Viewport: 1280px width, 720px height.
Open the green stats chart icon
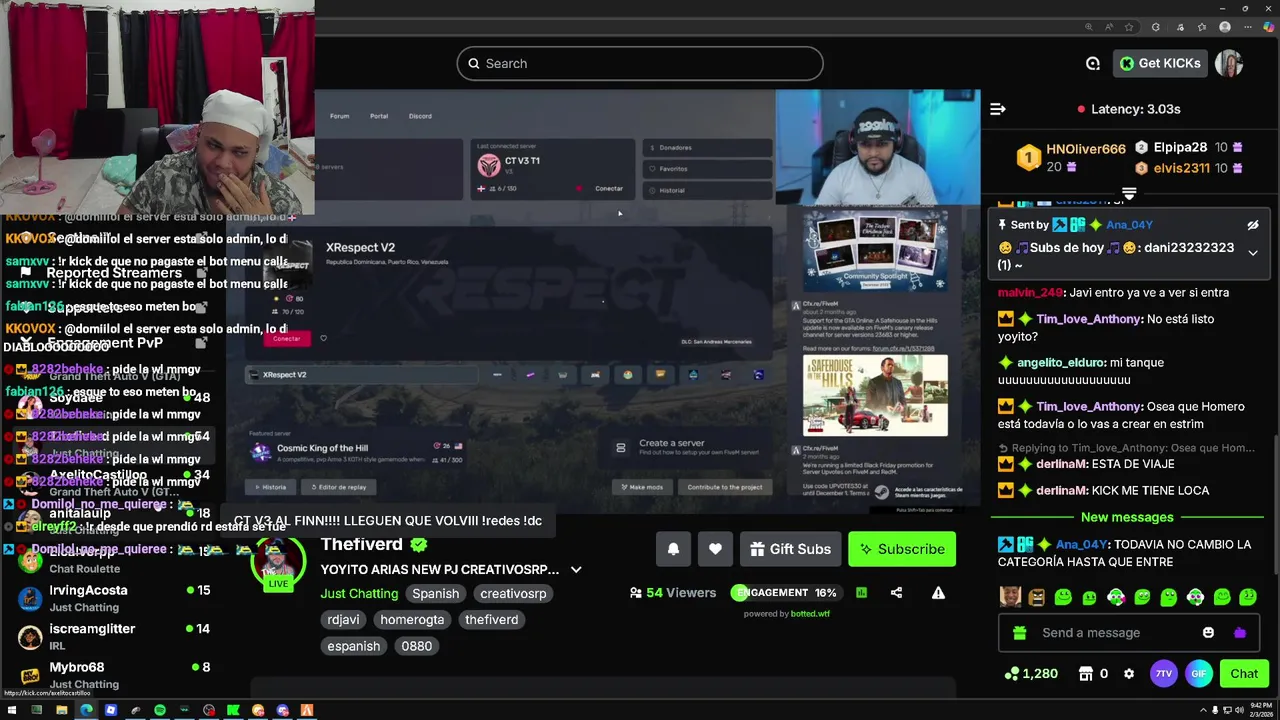pyautogui.click(x=861, y=593)
